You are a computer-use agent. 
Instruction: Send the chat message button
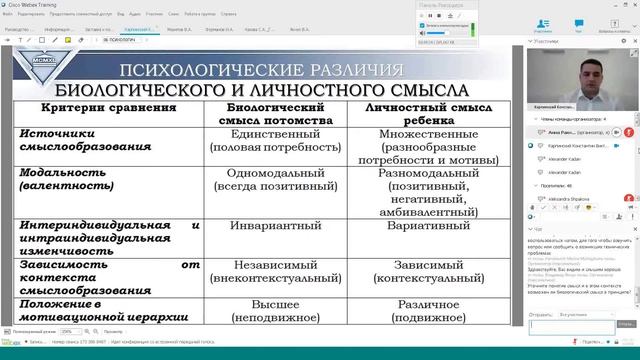pyautogui.click(x=627, y=324)
